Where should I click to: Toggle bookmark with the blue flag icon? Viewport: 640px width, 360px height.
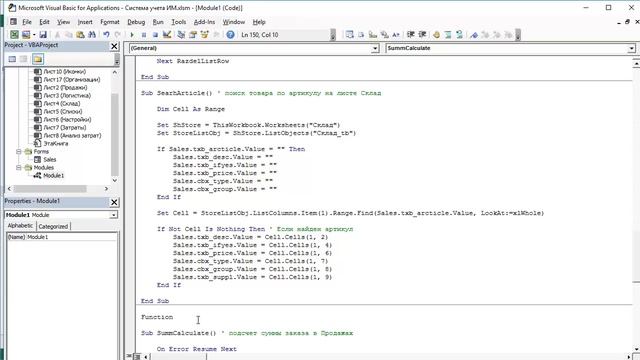[473, 35]
